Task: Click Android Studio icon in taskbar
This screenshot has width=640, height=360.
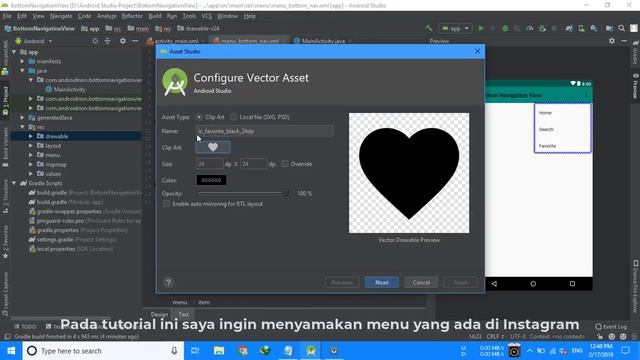Action: pos(311,351)
